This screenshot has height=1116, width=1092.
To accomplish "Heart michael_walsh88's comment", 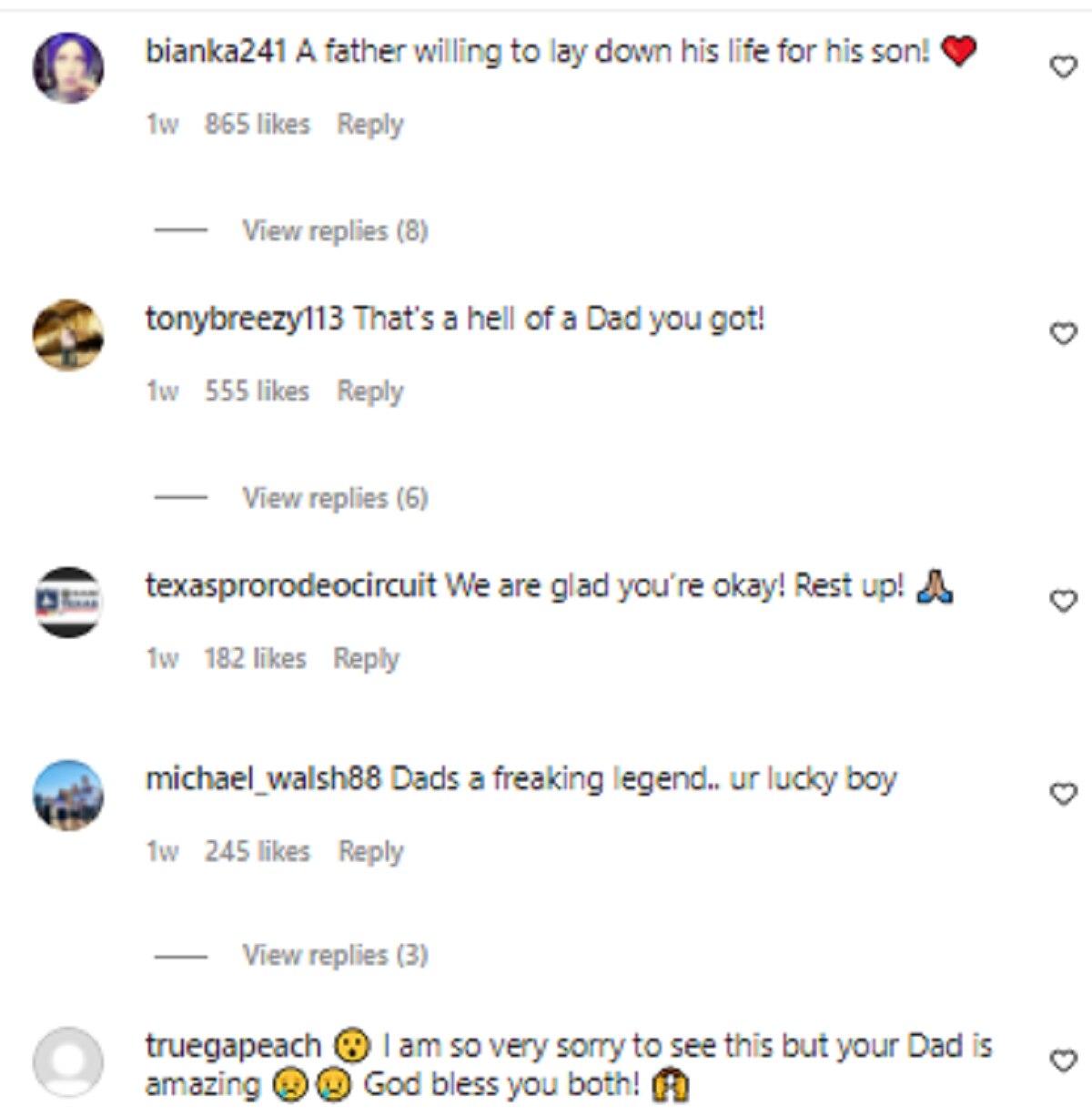I will click(x=1063, y=794).
